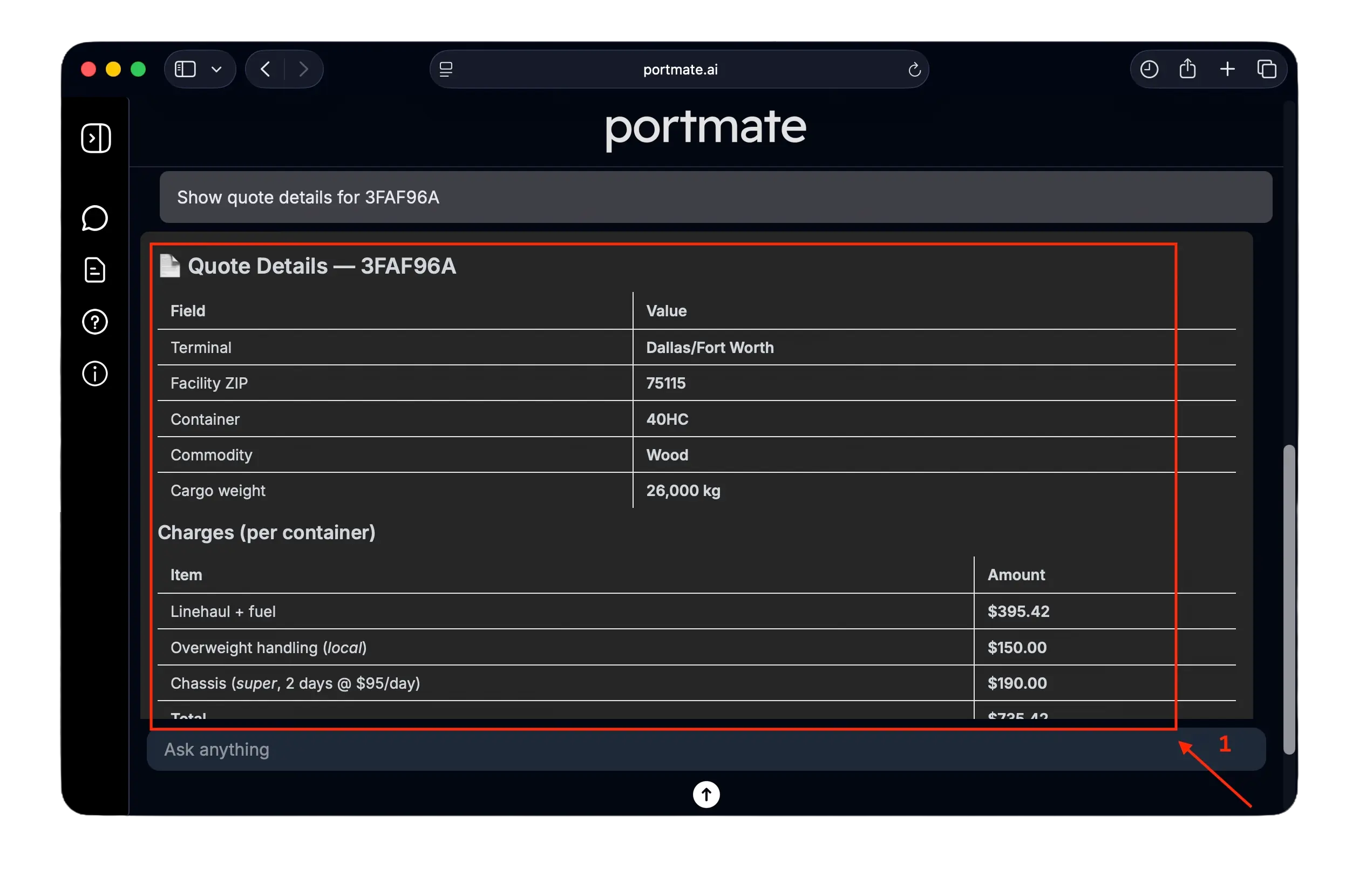Reload the portmate.ai page
The image size is (1359, 896).
914,69
